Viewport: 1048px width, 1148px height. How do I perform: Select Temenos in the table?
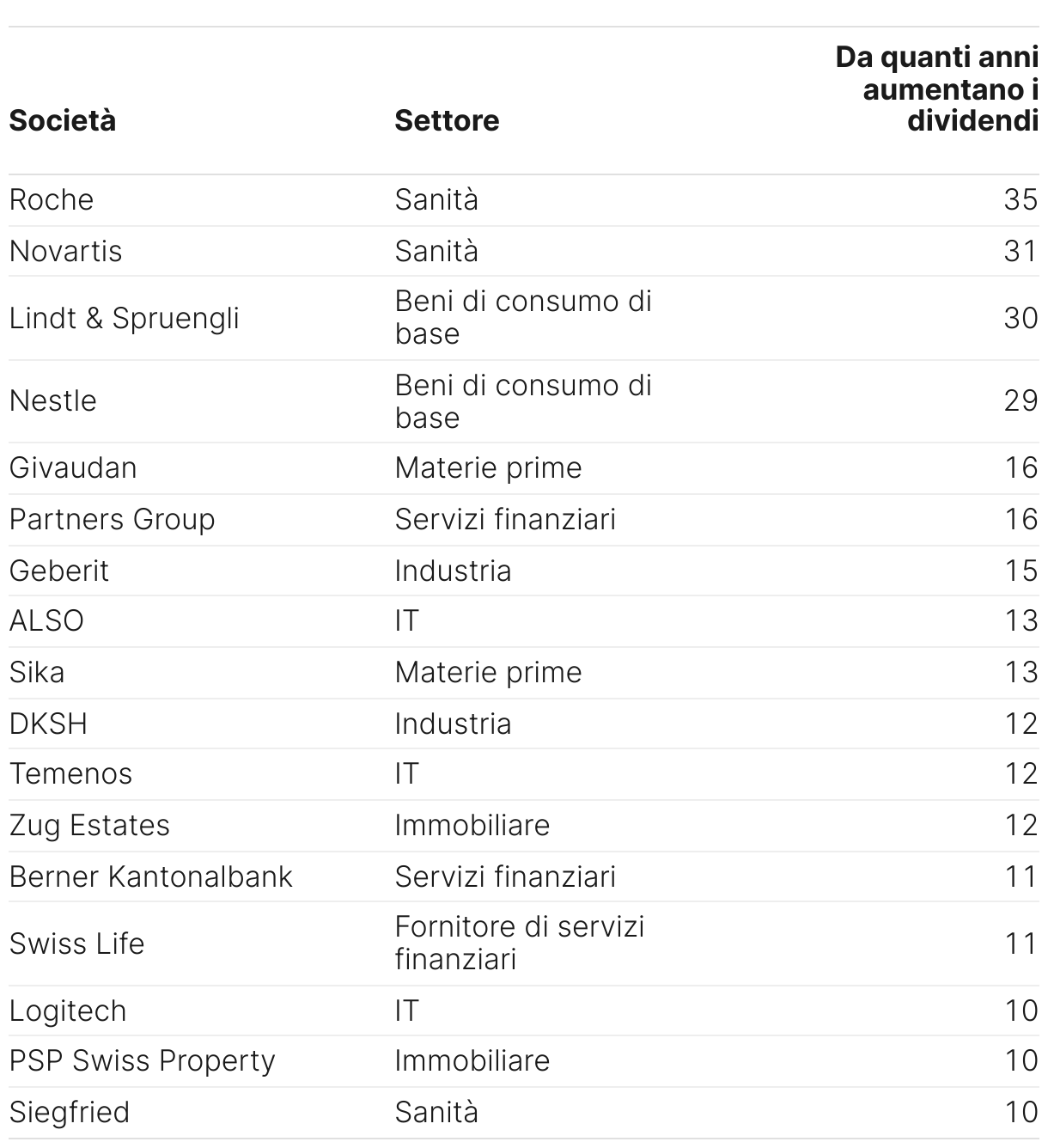pos(71,773)
